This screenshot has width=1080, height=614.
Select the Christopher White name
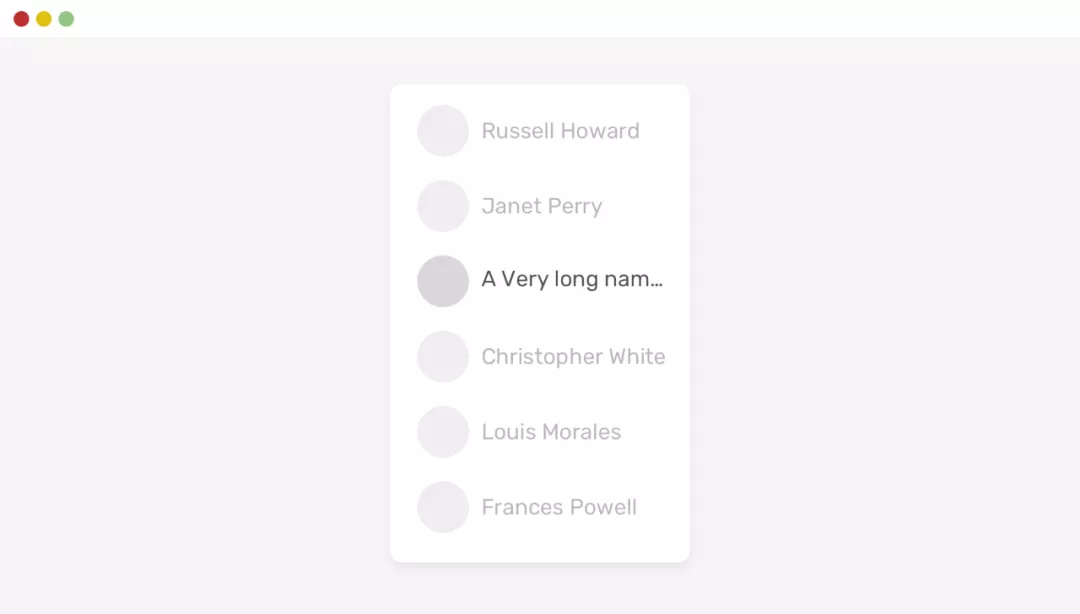(573, 357)
